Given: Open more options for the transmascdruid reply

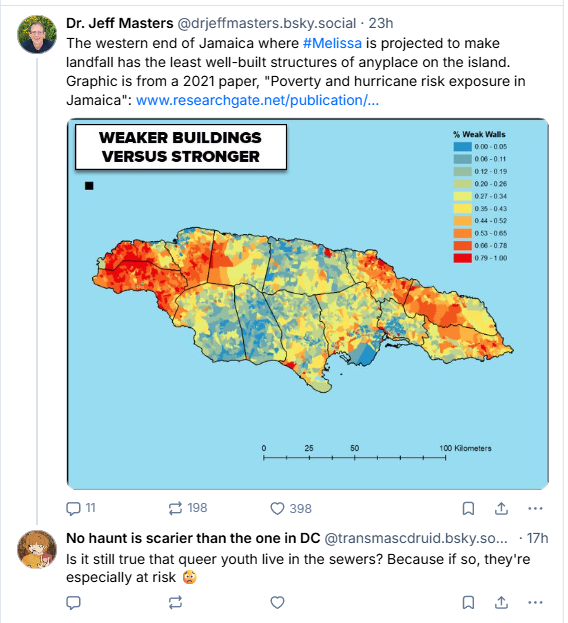Looking at the screenshot, I should pyautogui.click(x=535, y=602).
